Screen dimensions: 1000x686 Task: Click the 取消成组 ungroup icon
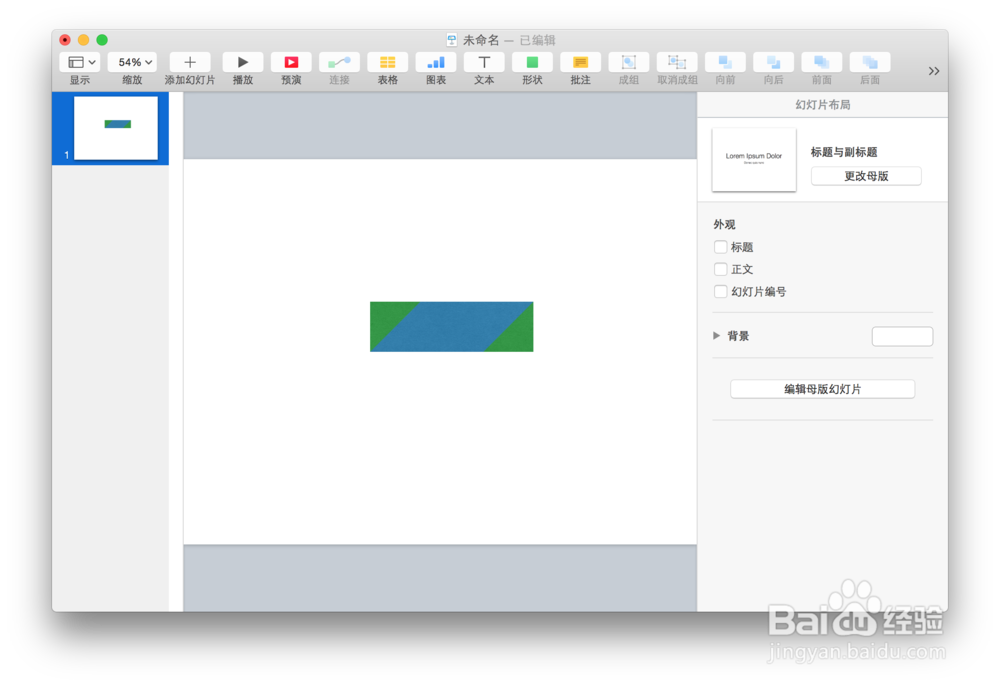pos(677,62)
